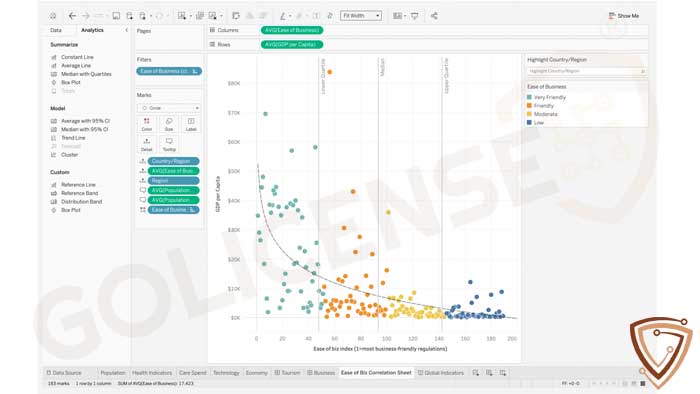Viewport: 700px width, 394px height.
Task: Click the New Dashboard icon in bottom tabs
Action: coord(489,373)
